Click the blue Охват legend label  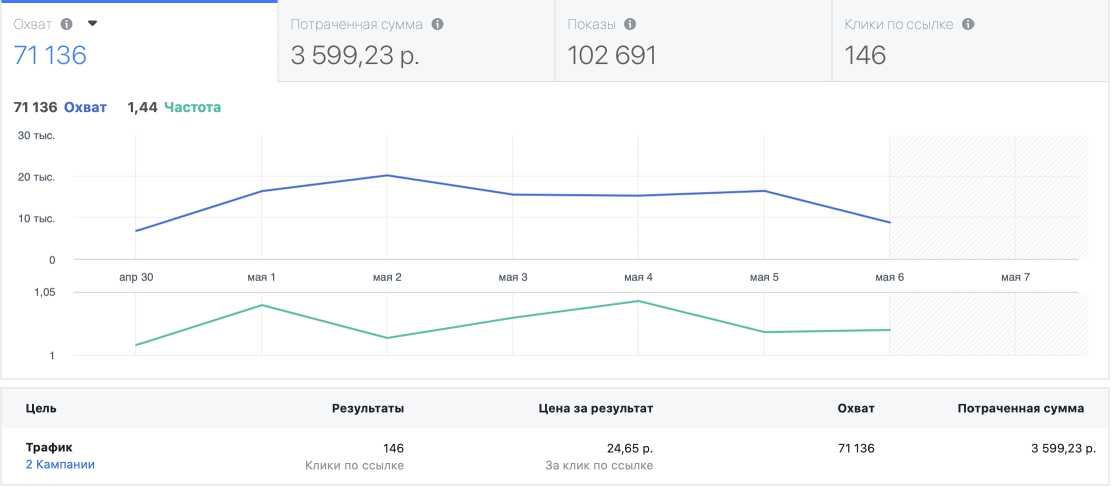85,107
